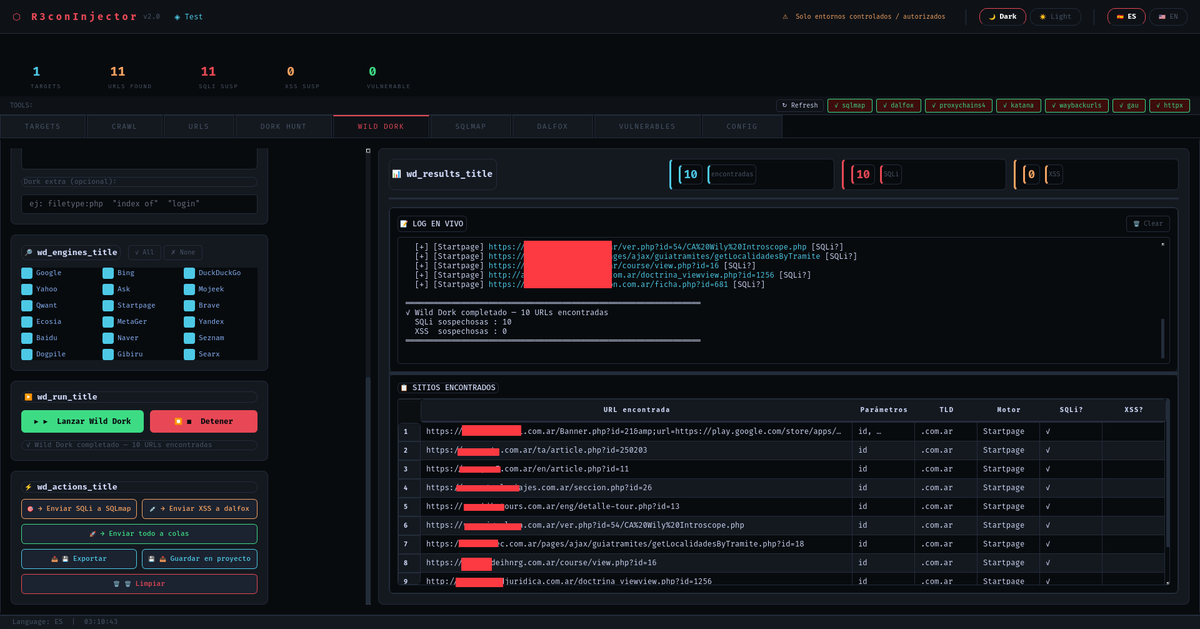Click Lanzar Wild Dork button
This screenshot has height=629, width=1200.
tap(82, 421)
